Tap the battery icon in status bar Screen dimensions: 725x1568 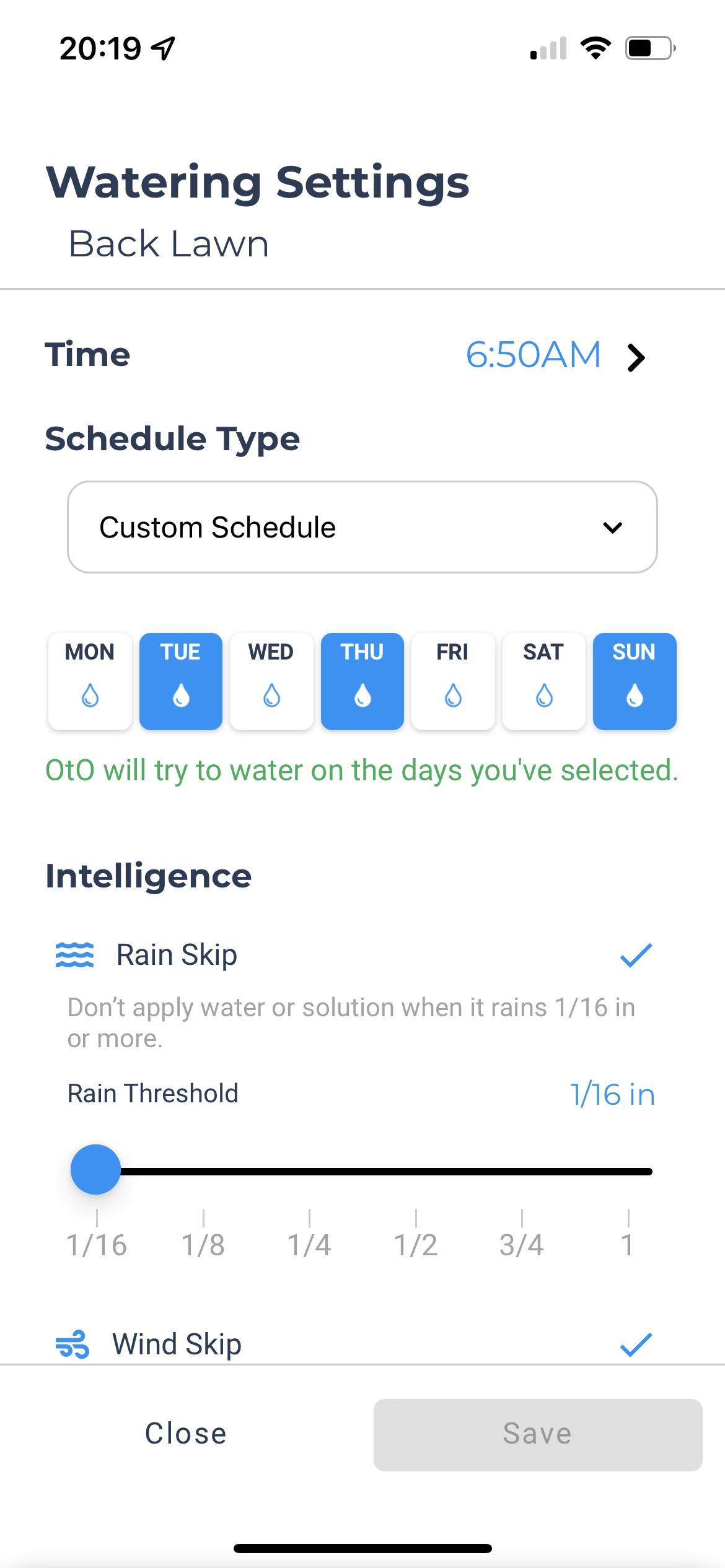coord(651,48)
